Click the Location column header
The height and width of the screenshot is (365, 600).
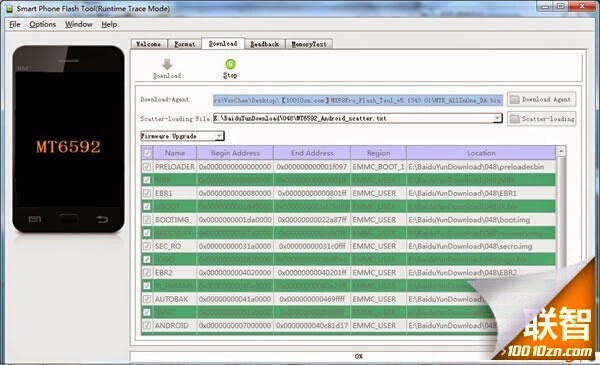[481, 153]
